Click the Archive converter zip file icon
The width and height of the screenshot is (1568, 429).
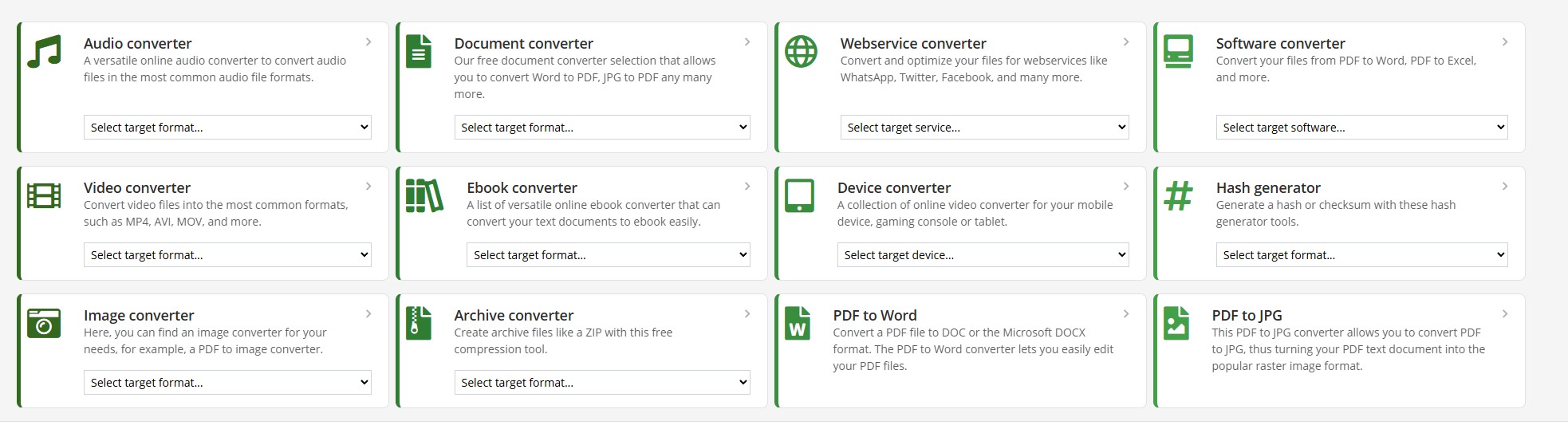419,324
